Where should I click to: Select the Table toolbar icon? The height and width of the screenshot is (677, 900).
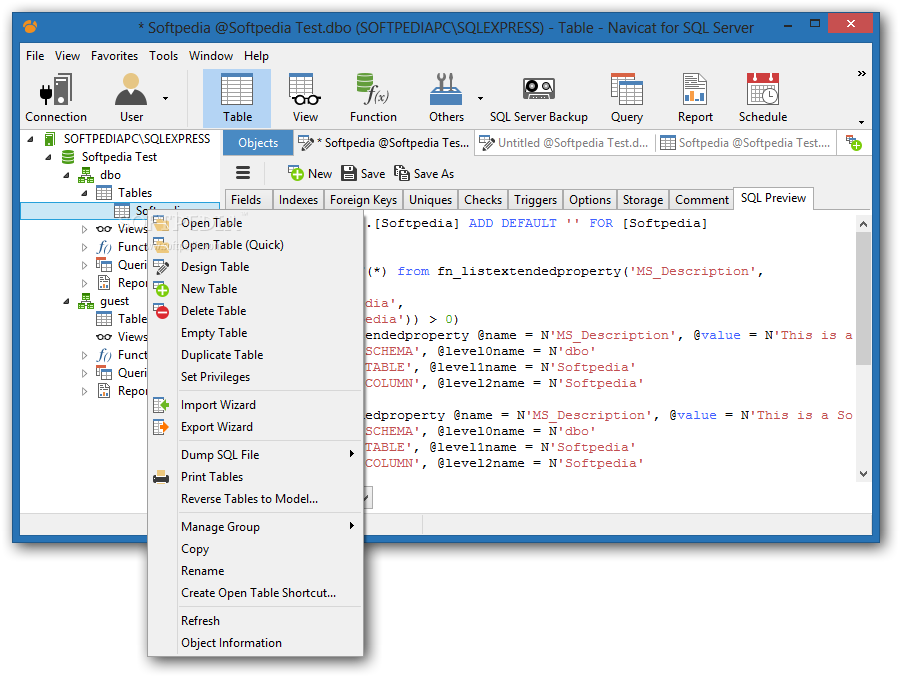[237, 98]
